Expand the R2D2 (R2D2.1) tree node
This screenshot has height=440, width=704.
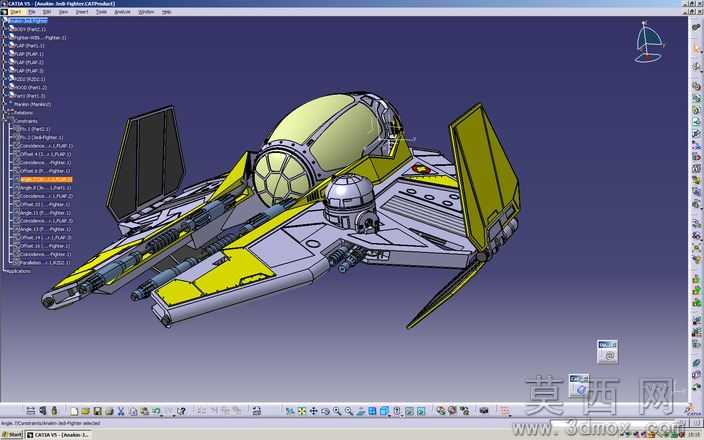pos(4,79)
